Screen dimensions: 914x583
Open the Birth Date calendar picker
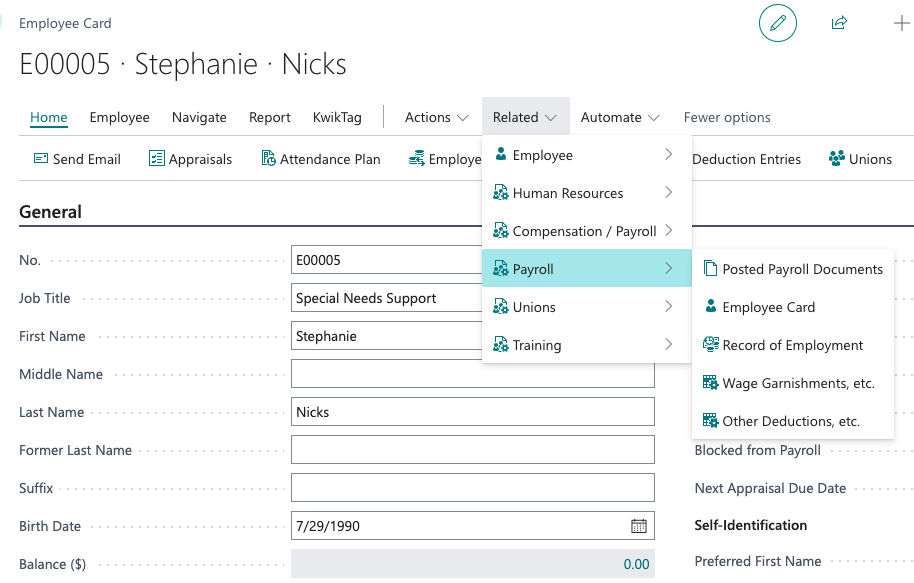pos(639,526)
